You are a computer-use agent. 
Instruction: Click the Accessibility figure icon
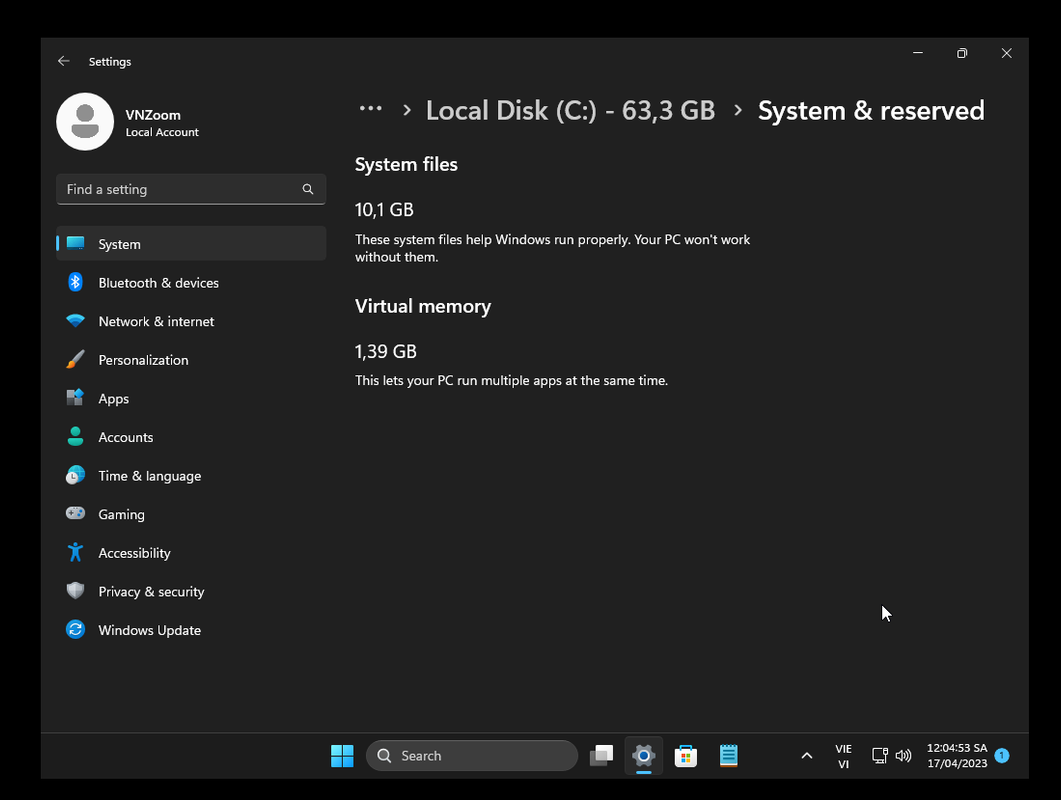[76, 552]
